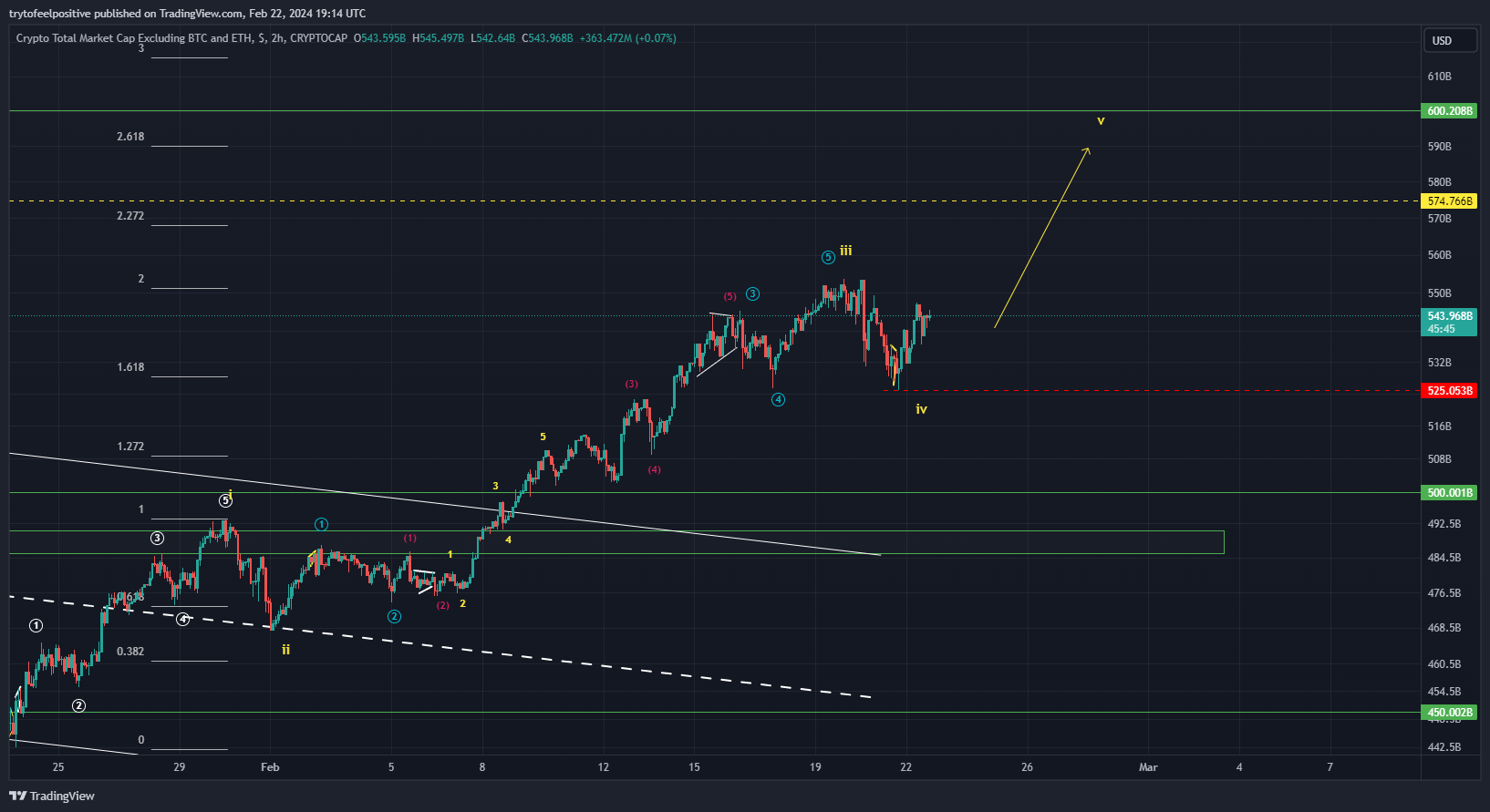Click the 610B price axis tick

pos(1440,77)
